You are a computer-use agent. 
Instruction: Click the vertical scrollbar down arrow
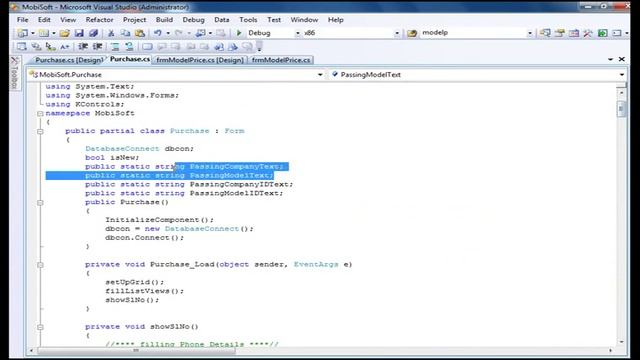click(x=621, y=342)
